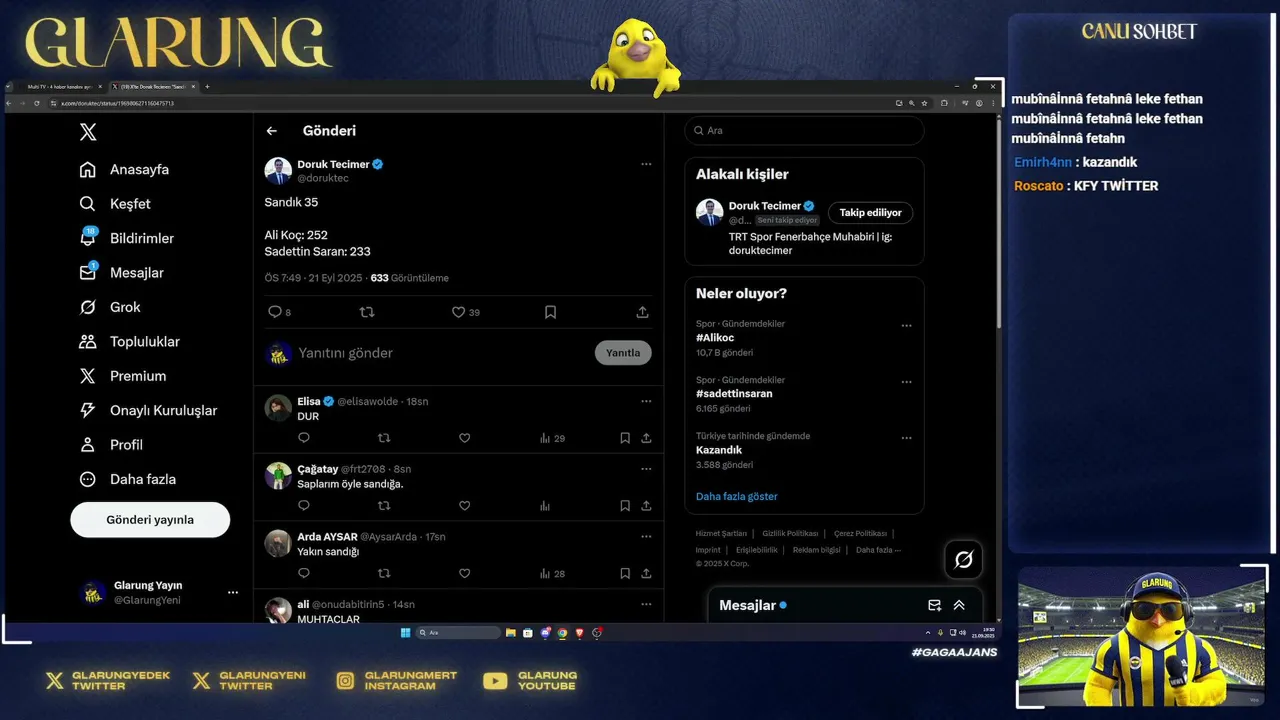The height and width of the screenshot is (720, 1280).
Task: Open Kazandık trending topic
Action: click(719, 450)
